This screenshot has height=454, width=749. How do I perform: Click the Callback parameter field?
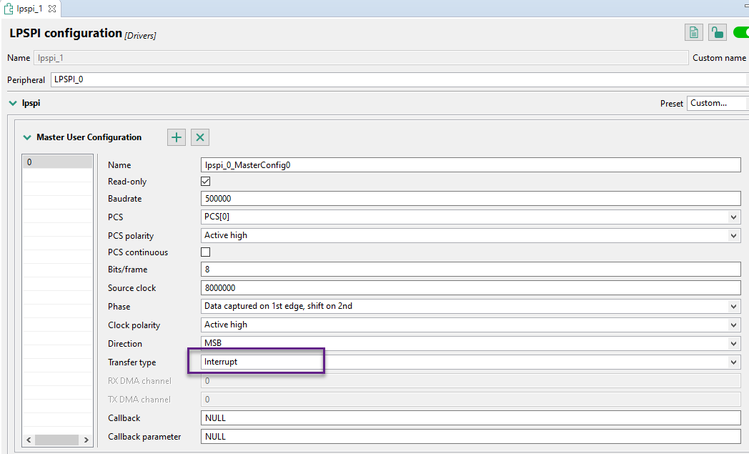[x=470, y=437]
